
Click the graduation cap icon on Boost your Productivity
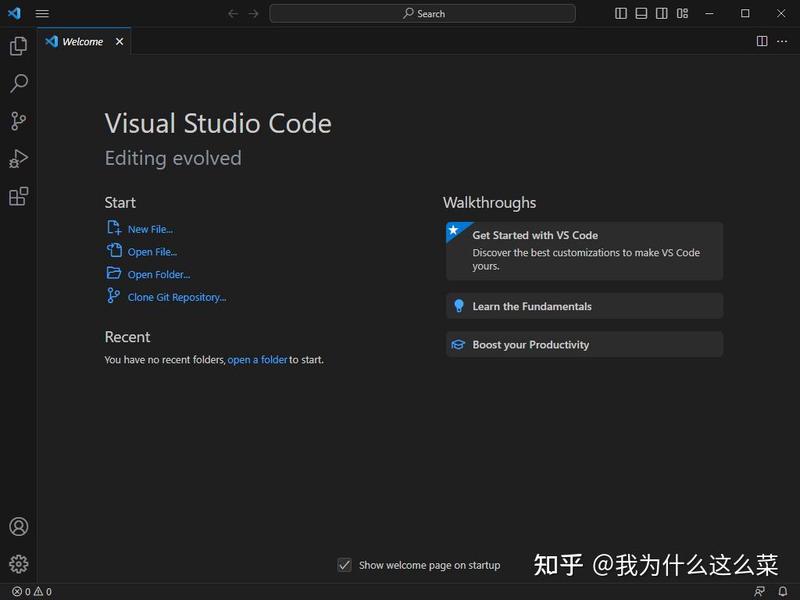[x=458, y=345]
